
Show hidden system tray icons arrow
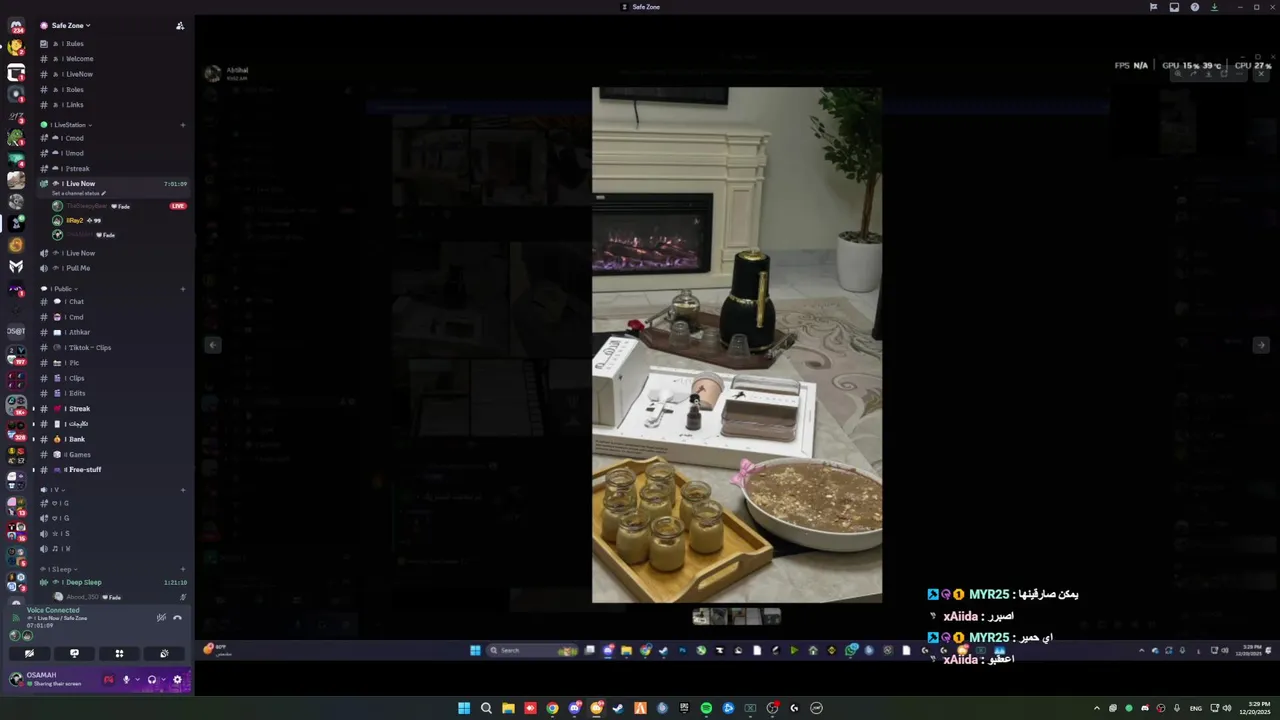coord(1097,708)
